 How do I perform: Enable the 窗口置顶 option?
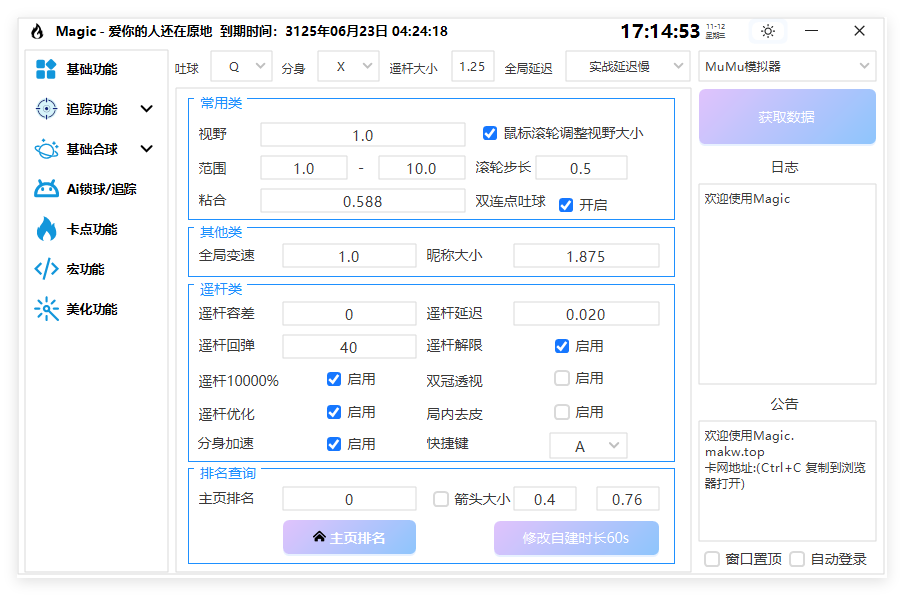coord(714,559)
